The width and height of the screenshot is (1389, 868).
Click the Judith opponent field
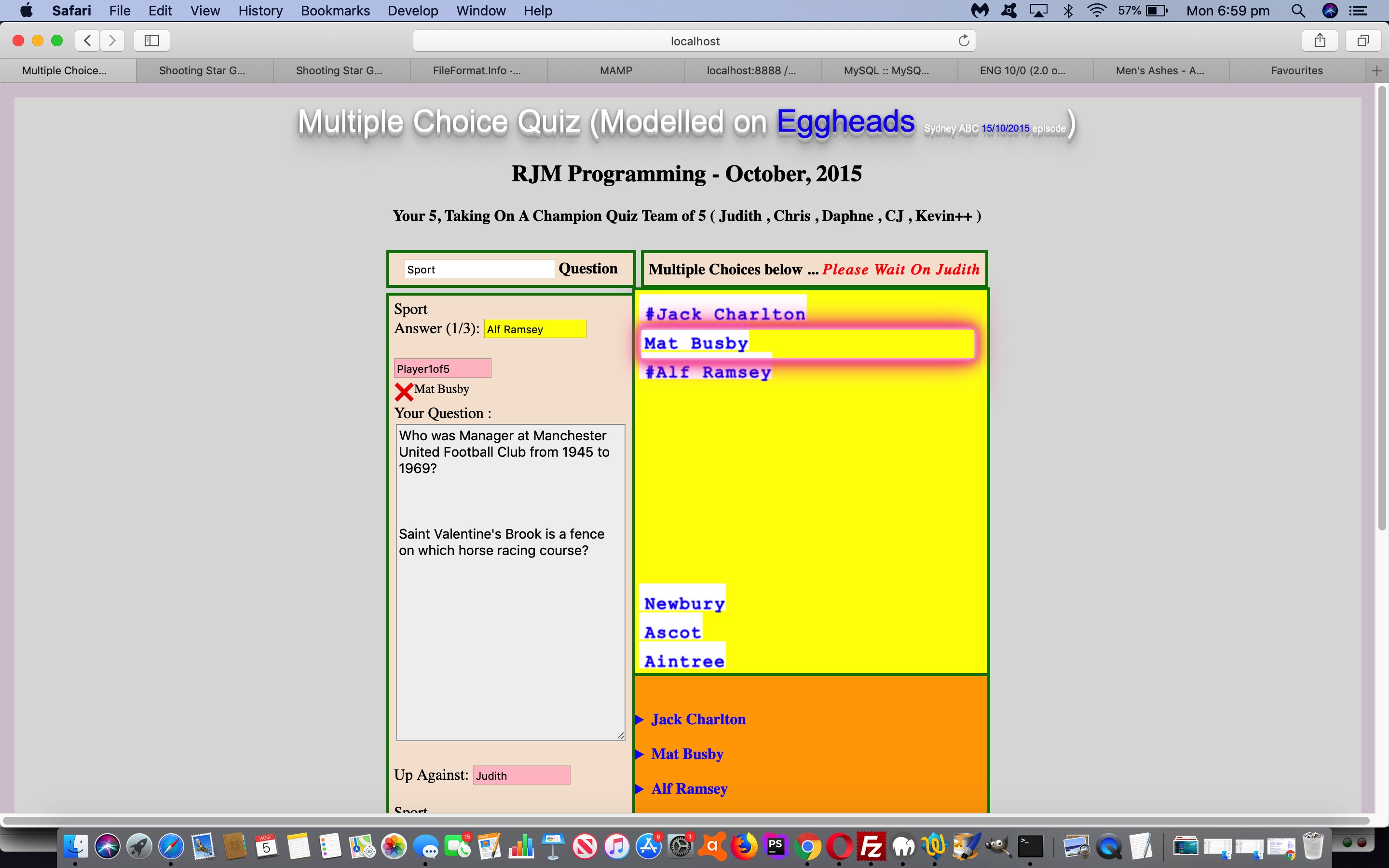click(521, 775)
